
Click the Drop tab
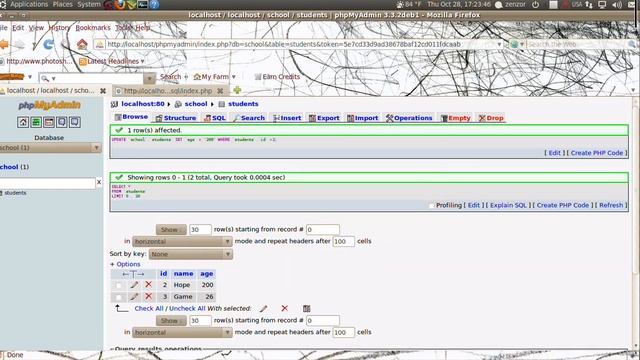click(491, 118)
